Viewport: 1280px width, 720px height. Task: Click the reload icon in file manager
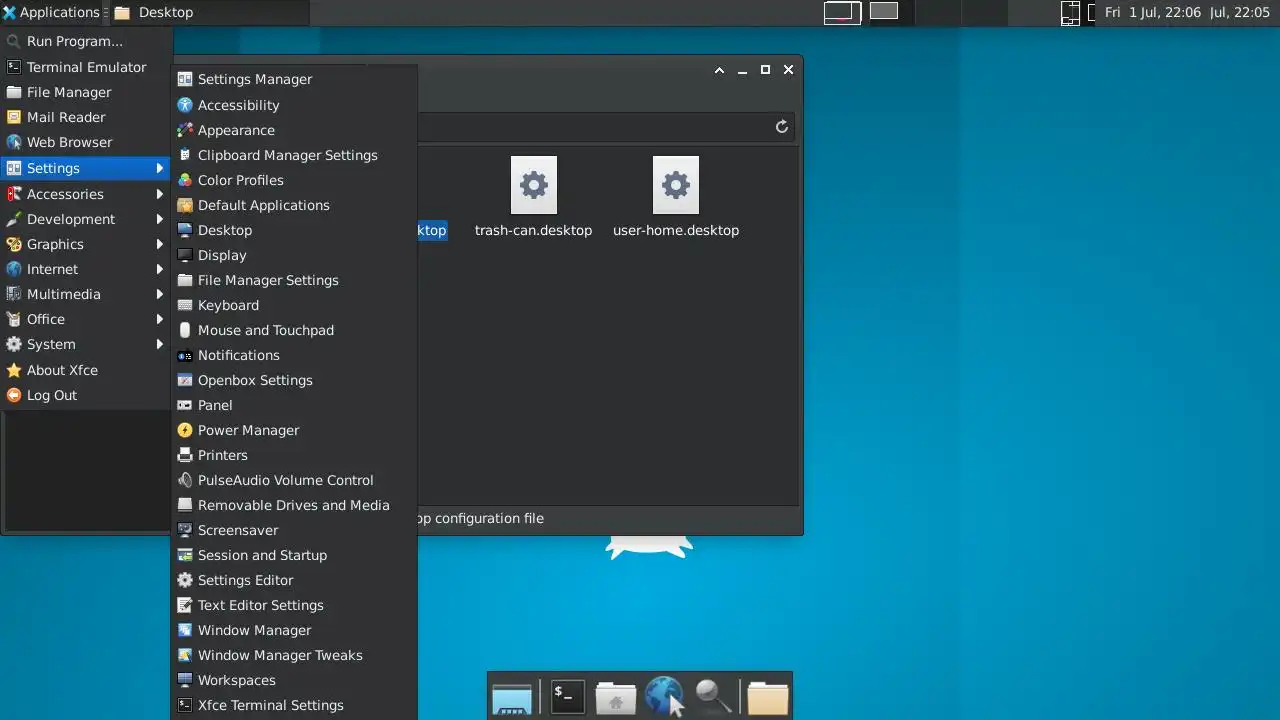(x=782, y=127)
